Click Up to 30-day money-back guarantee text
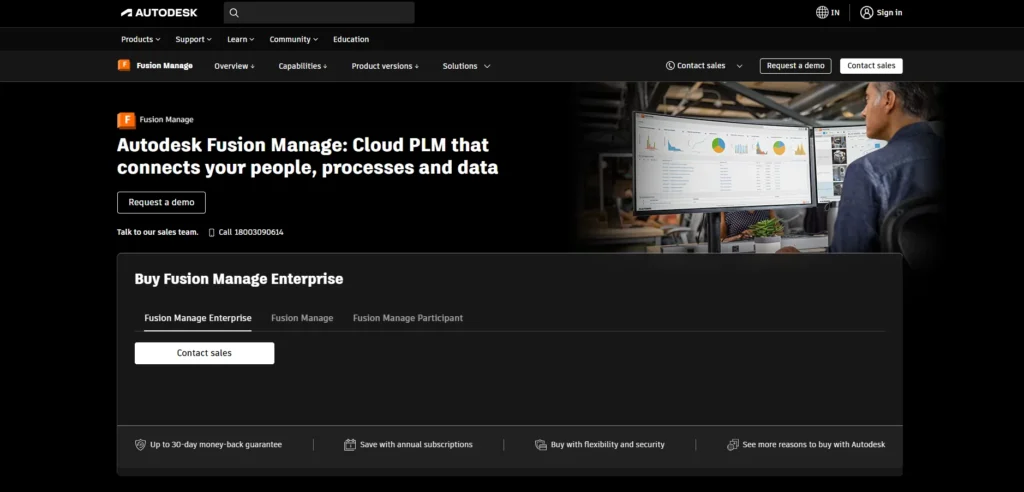Viewport: 1024px width, 492px height. pyautogui.click(x=216, y=444)
